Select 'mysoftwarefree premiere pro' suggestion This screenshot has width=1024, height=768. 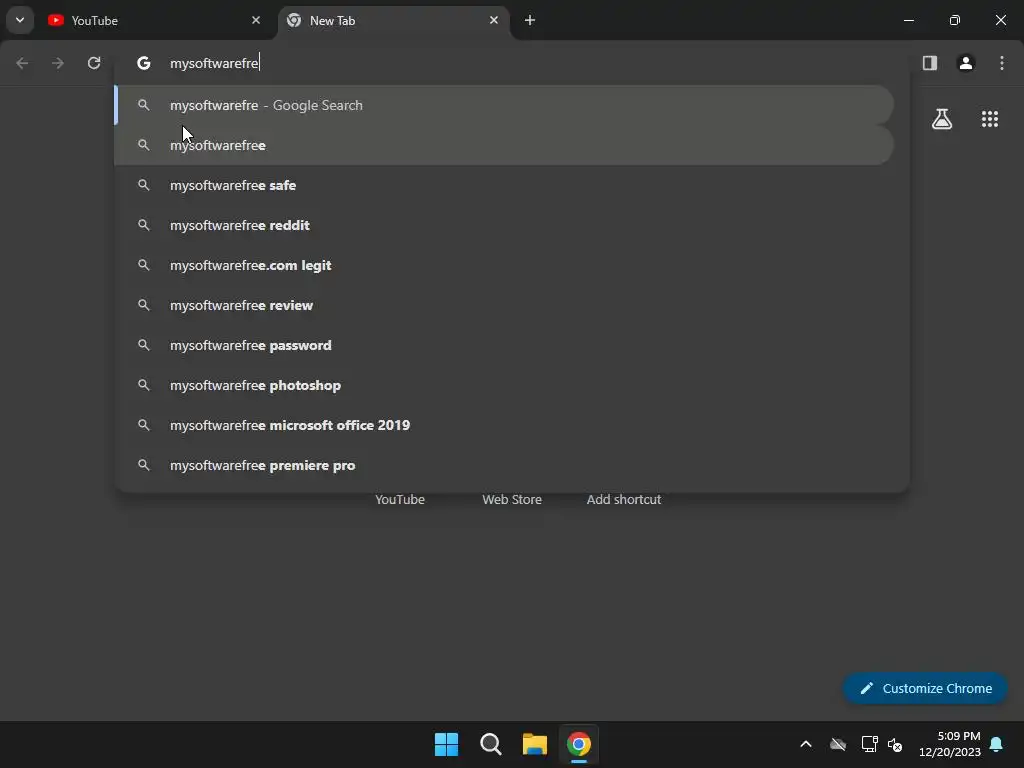(504, 465)
